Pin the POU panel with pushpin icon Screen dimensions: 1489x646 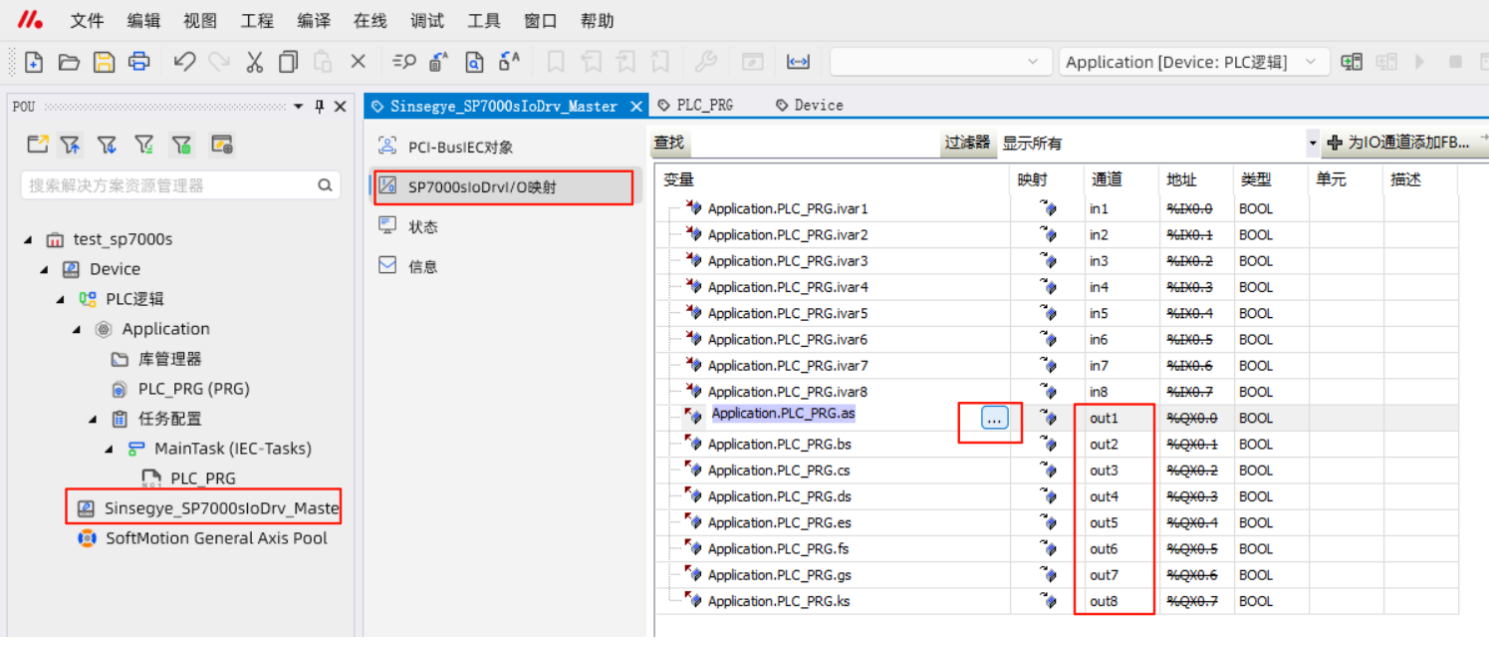coord(320,106)
